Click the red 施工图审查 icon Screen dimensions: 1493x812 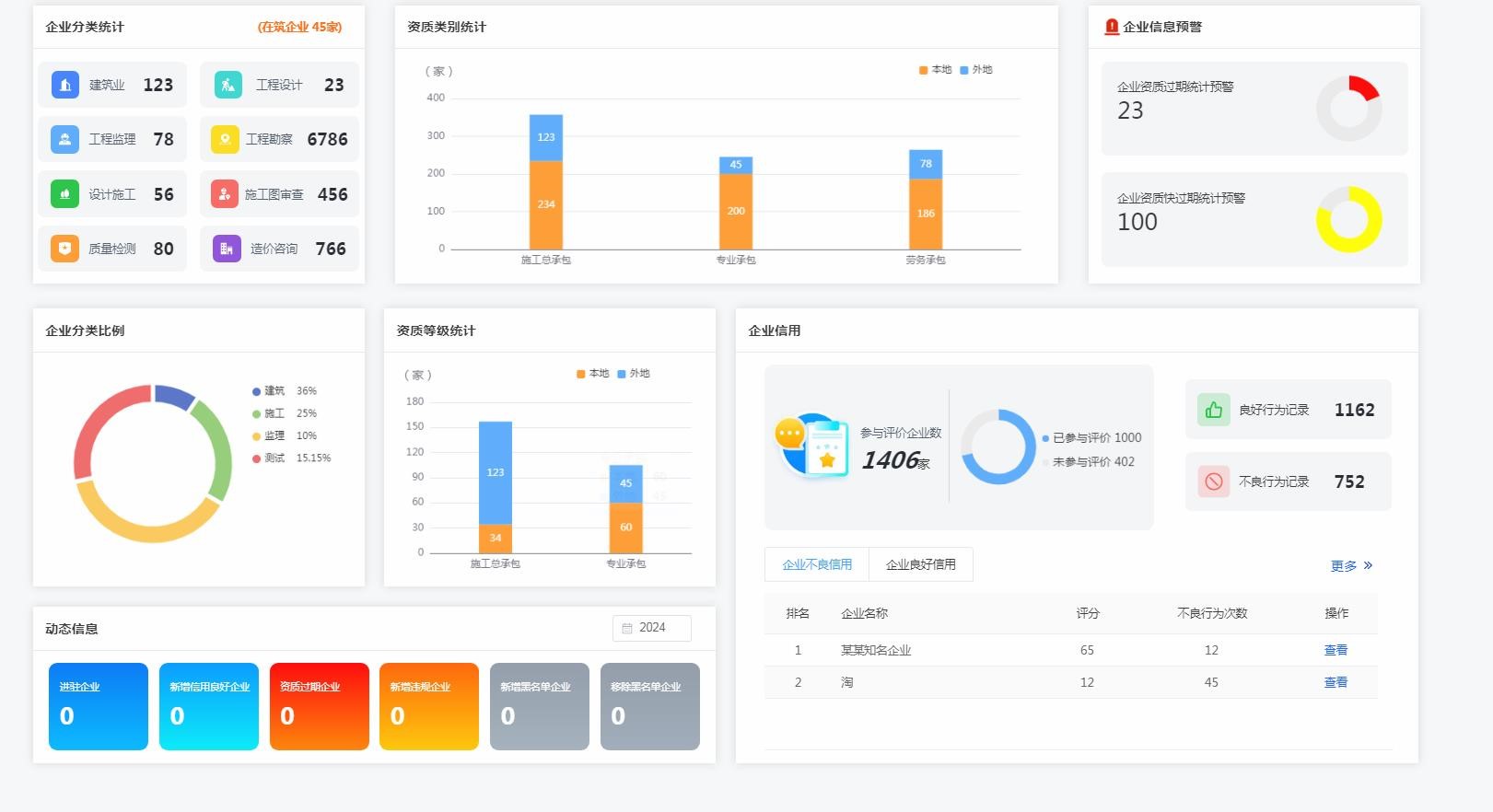tap(225, 194)
